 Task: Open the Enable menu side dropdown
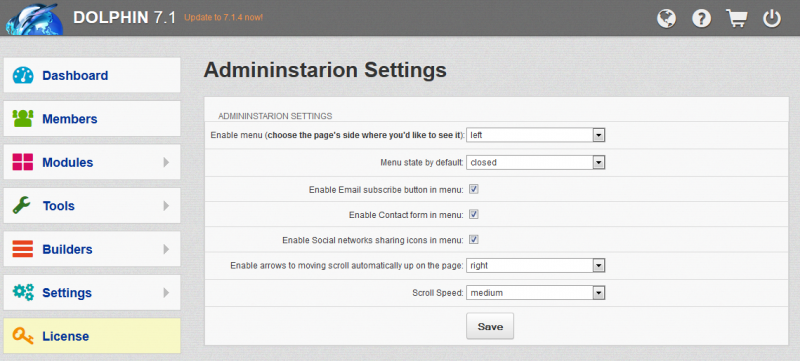click(x=536, y=135)
